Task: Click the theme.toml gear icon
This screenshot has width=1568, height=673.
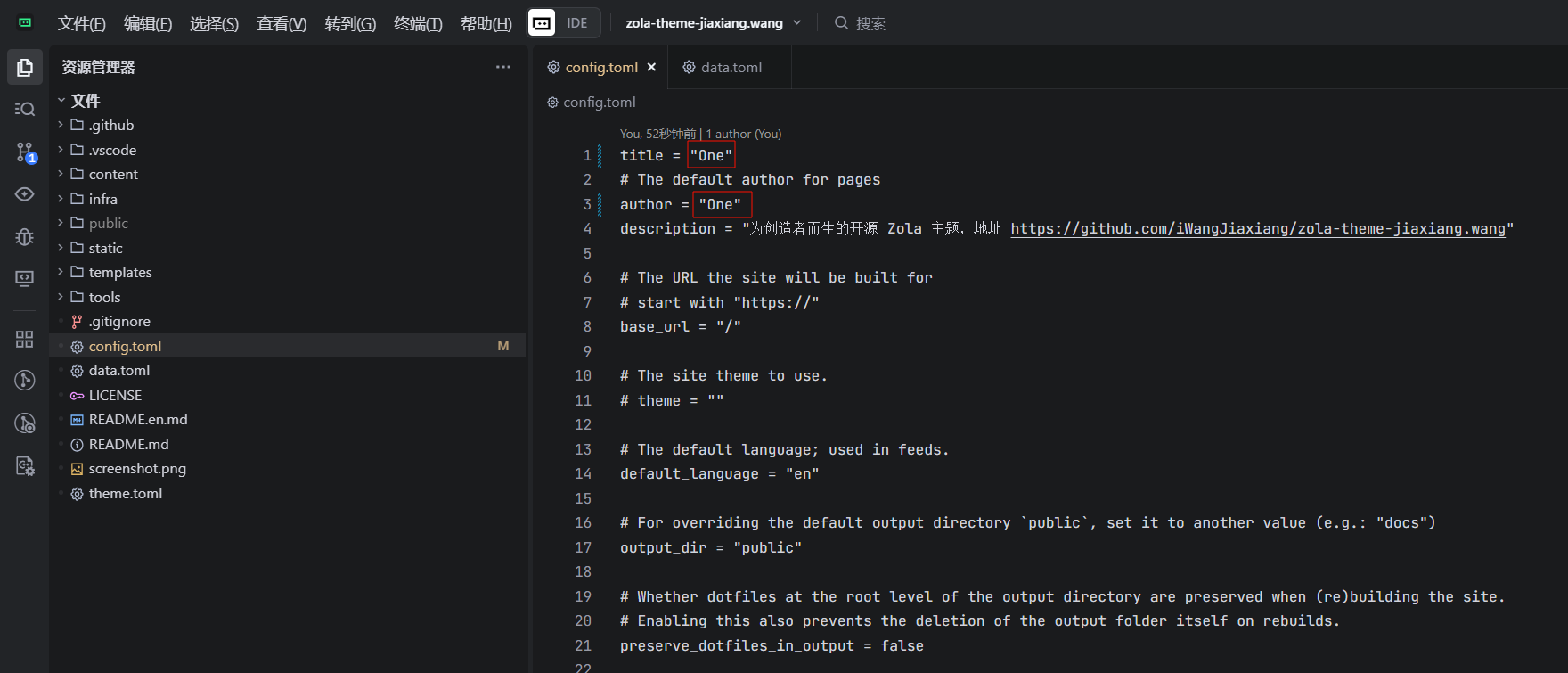Action: tap(77, 494)
